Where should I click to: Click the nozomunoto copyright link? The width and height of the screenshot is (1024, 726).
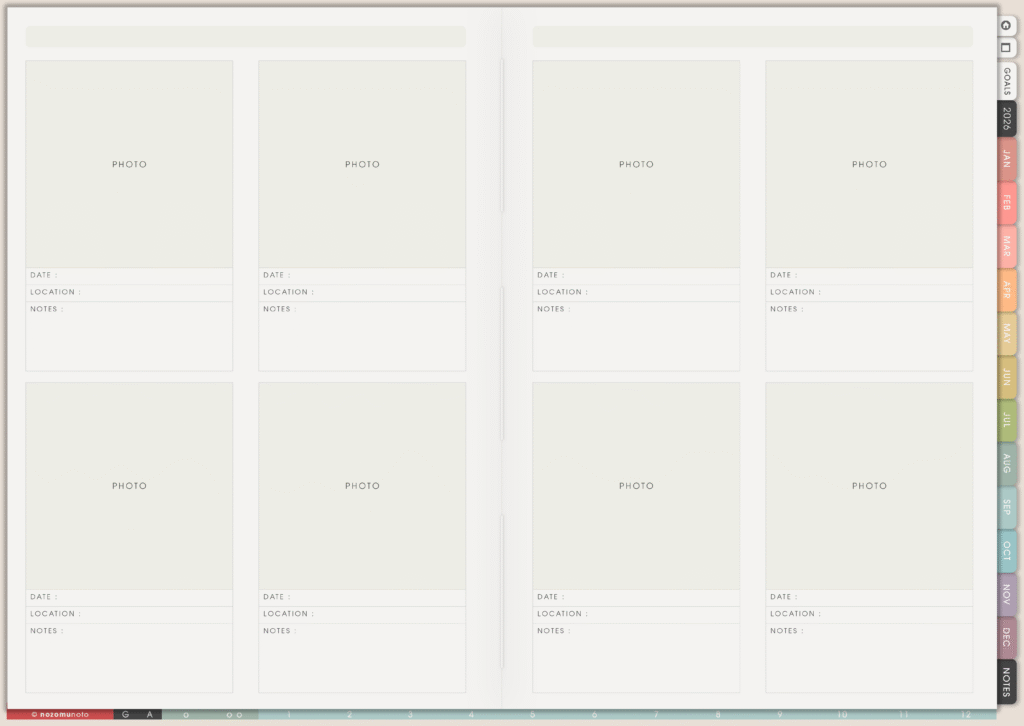(60, 714)
